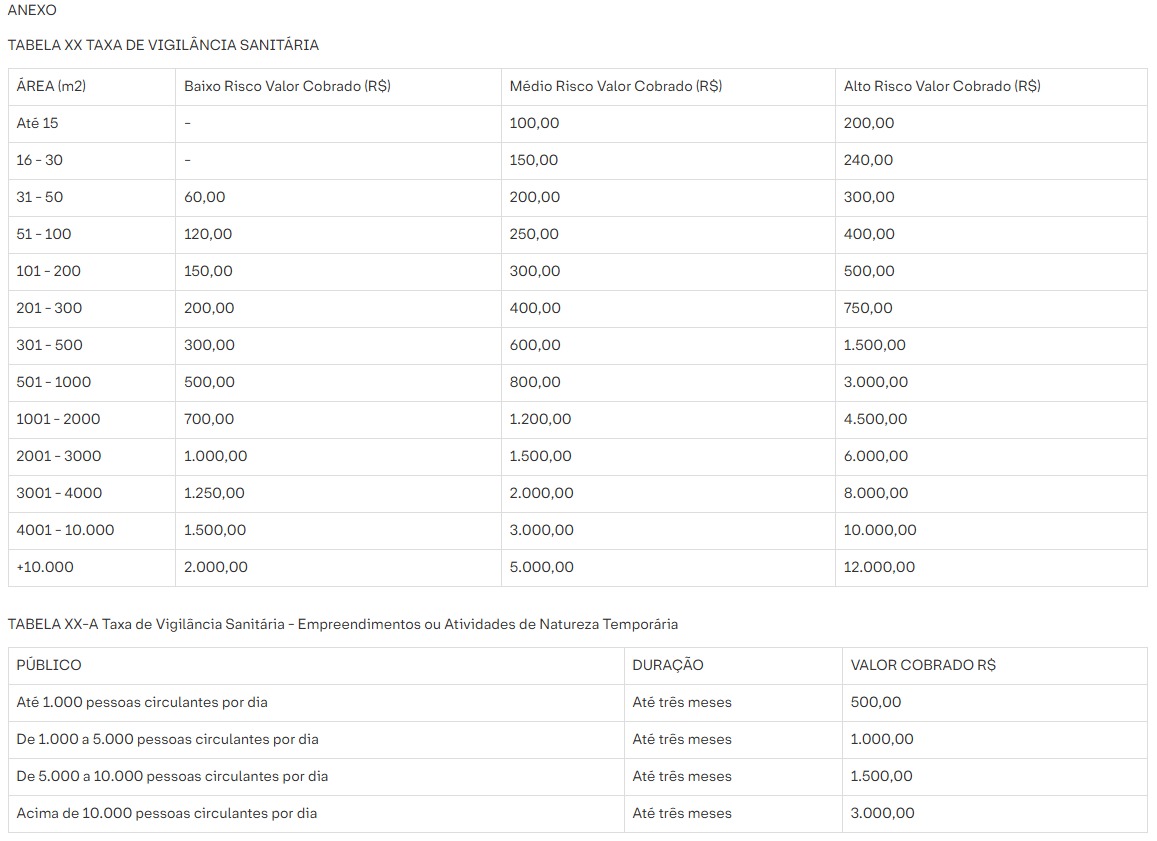Click the 750,00 high-risk value cell
Screen dimensions: 1157x841
[868, 308]
